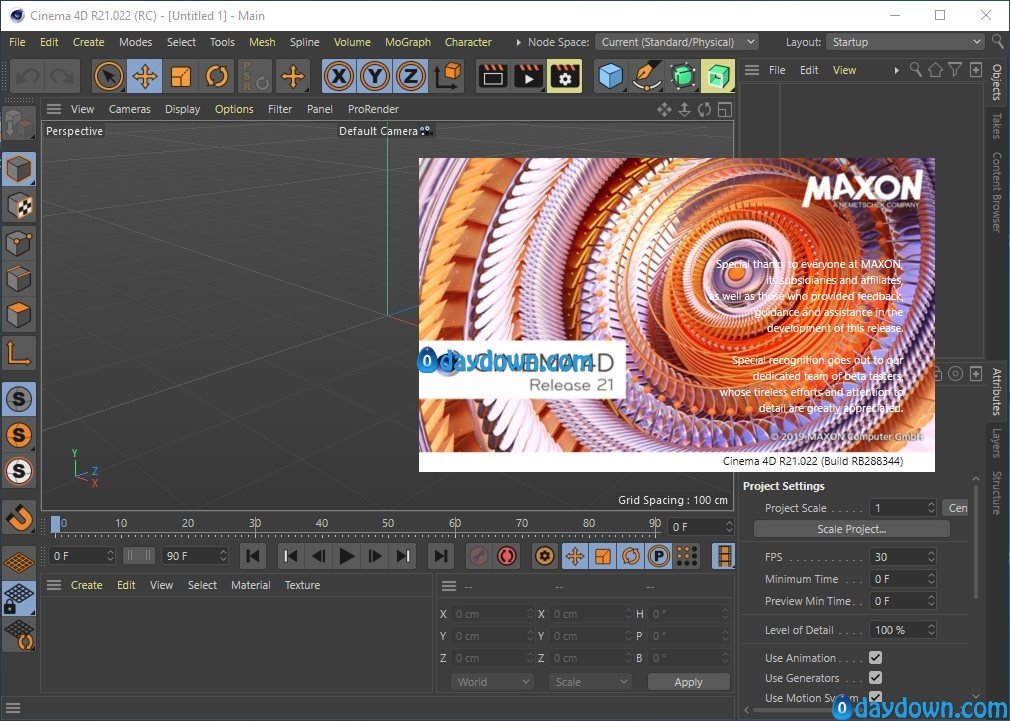Viewport: 1010px width, 721px height.
Task: Toggle the Use Motion System checkbox
Action: pyautogui.click(x=875, y=697)
